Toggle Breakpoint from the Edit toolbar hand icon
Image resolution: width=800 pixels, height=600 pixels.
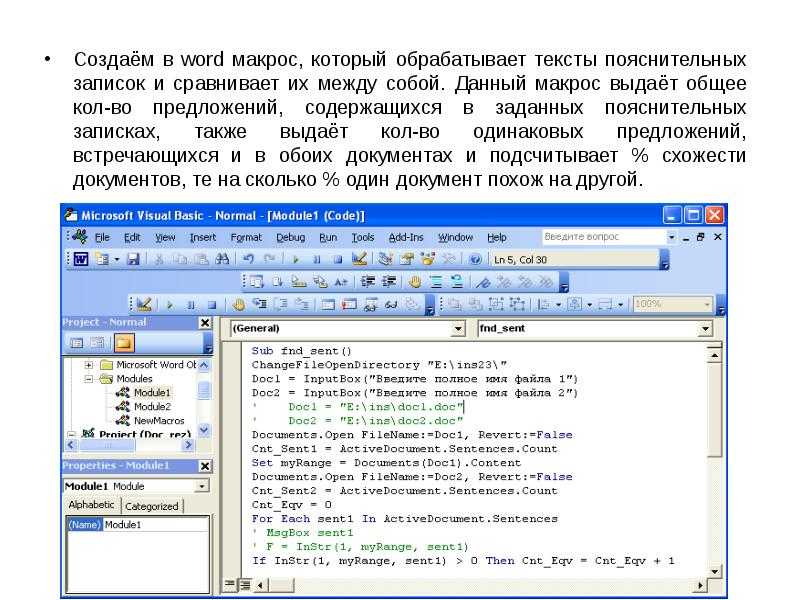(x=415, y=281)
